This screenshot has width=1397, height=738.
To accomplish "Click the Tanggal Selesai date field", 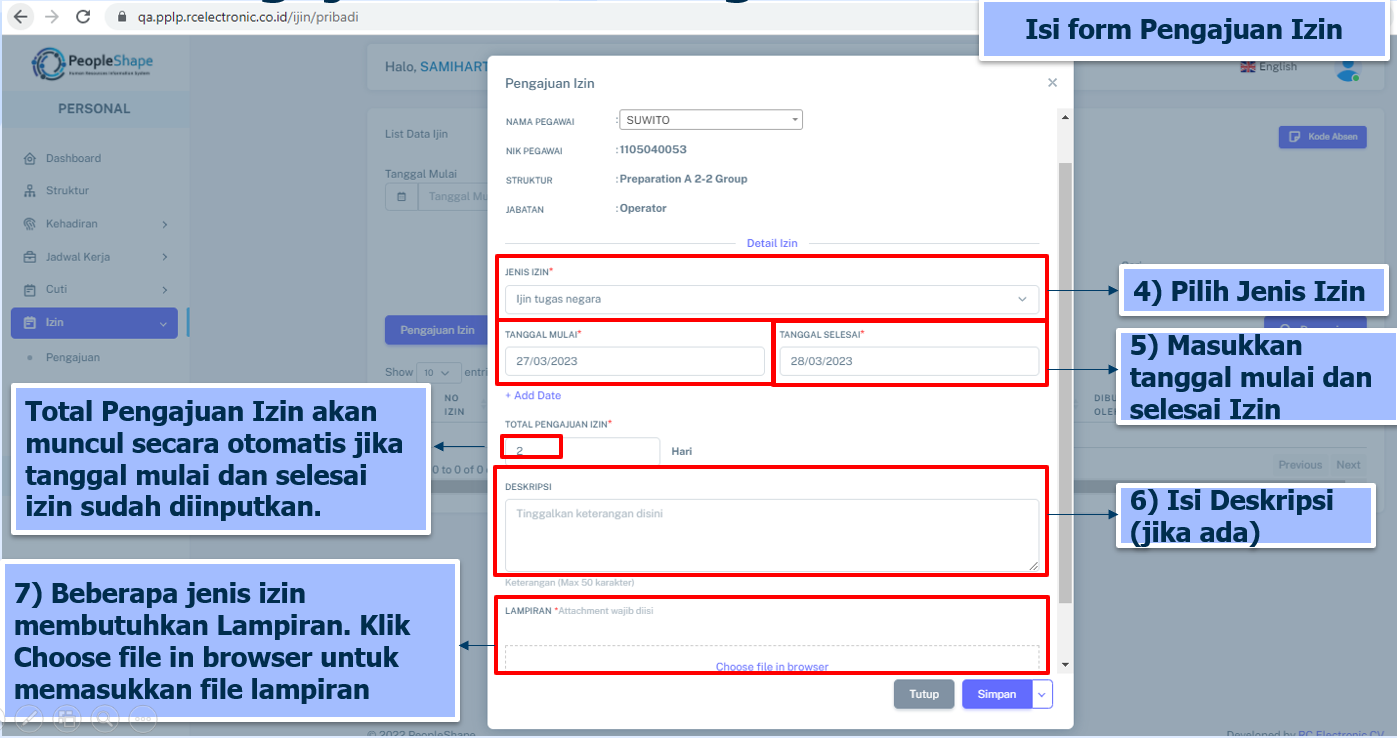I will pos(908,361).
